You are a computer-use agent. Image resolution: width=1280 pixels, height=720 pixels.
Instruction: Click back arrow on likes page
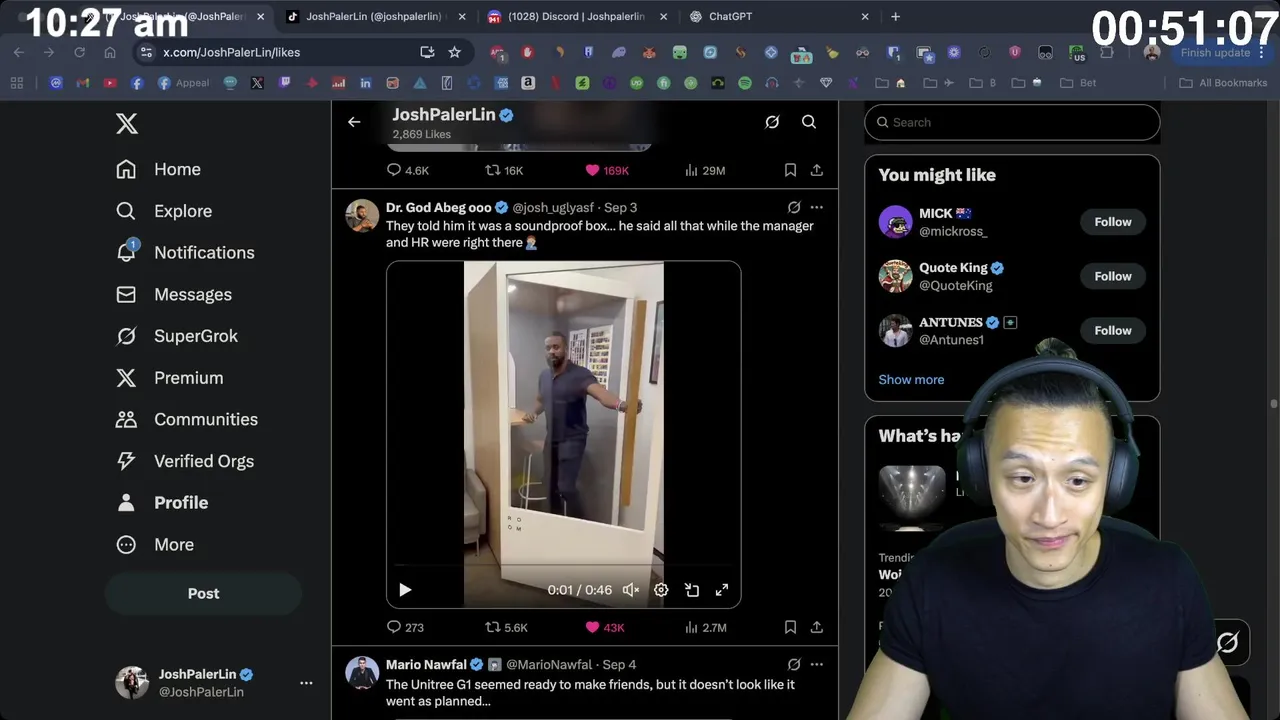(x=354, y=122)
